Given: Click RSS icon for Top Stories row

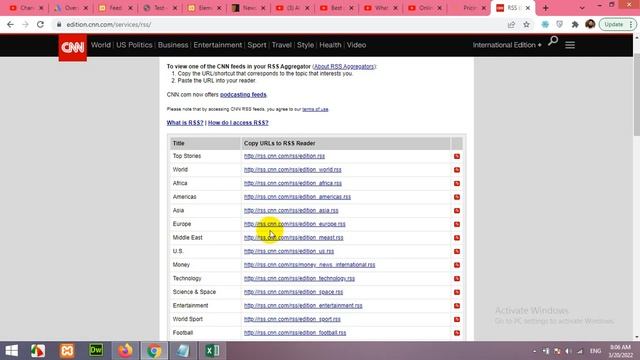Looking at the screenshot, I should [x=457, y=156].
